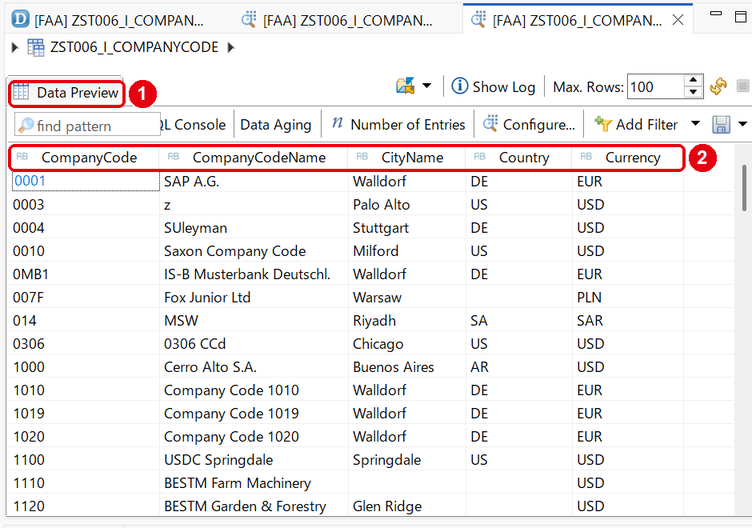Decrease Max. Rows with down stepper
The width and height of the screenshot is (752, 528).
coord(693,92)
